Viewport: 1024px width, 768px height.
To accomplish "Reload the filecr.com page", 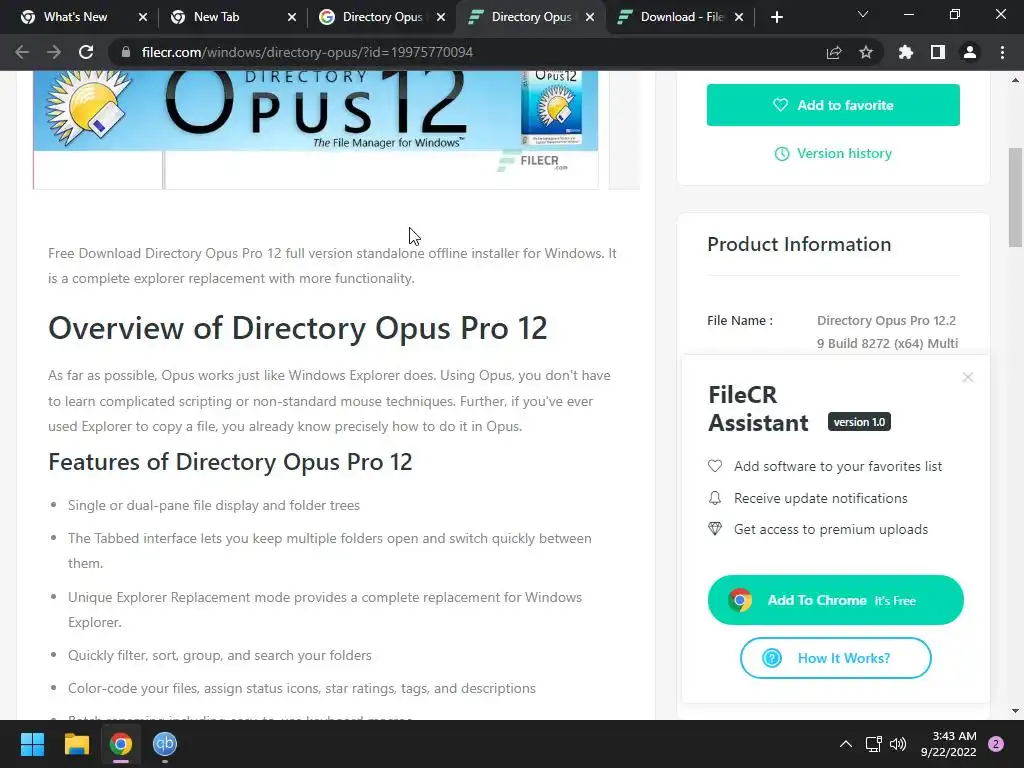I will [x=86, y=52].
